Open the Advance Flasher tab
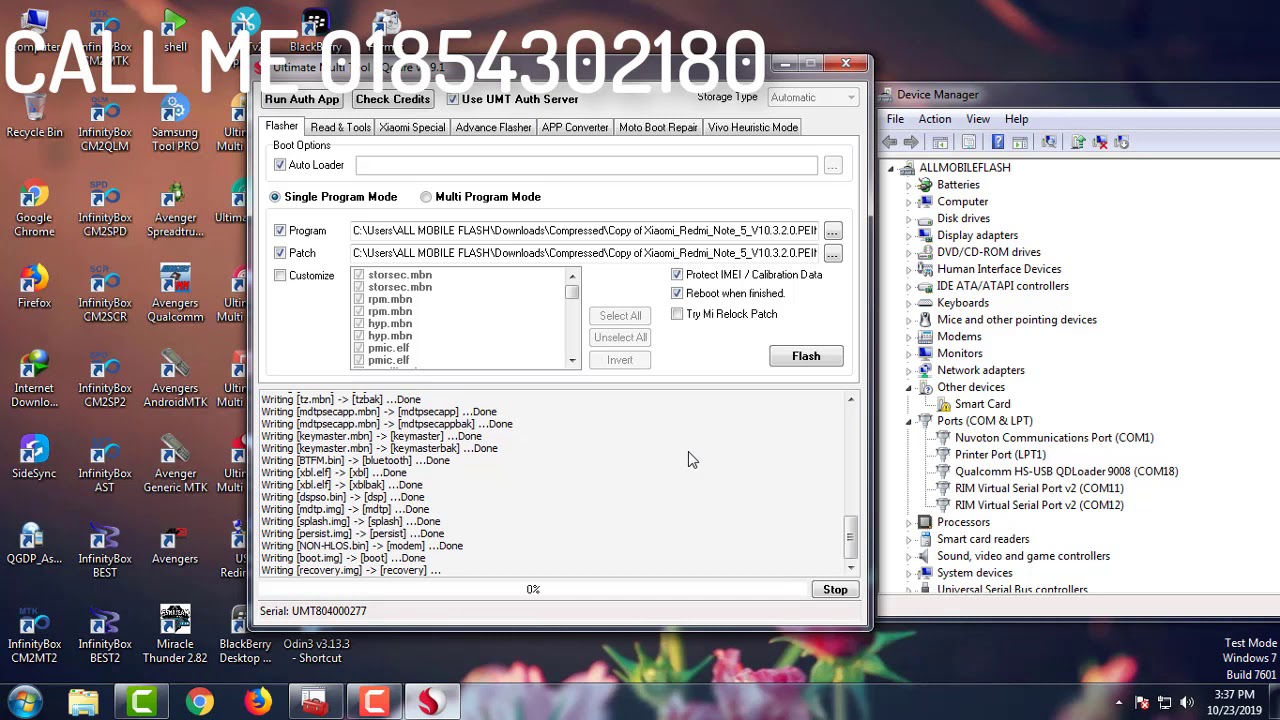Image resolution: width=1280 pixels, height=720 pixels. (494, 128)
